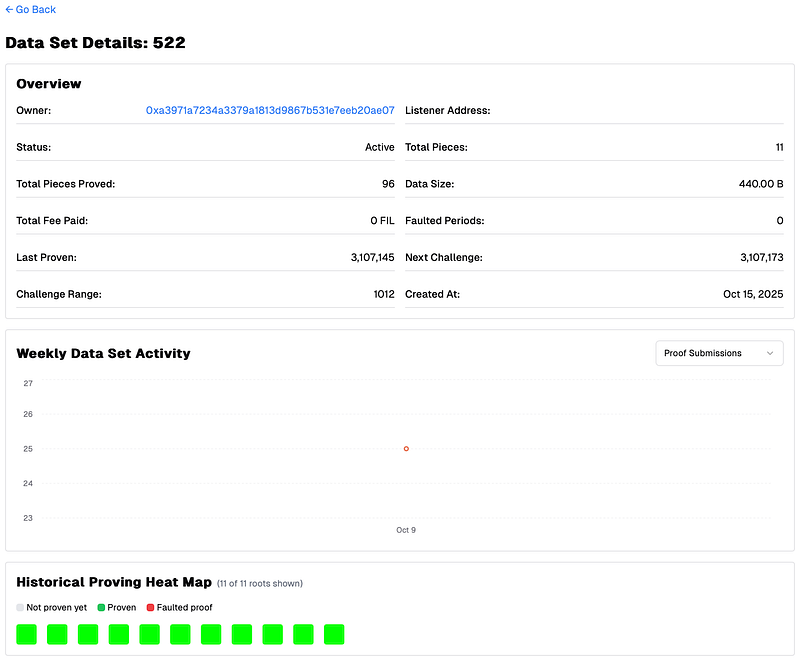Click the Go Back link
Screen dimensions: 800x662
point(30,10)
